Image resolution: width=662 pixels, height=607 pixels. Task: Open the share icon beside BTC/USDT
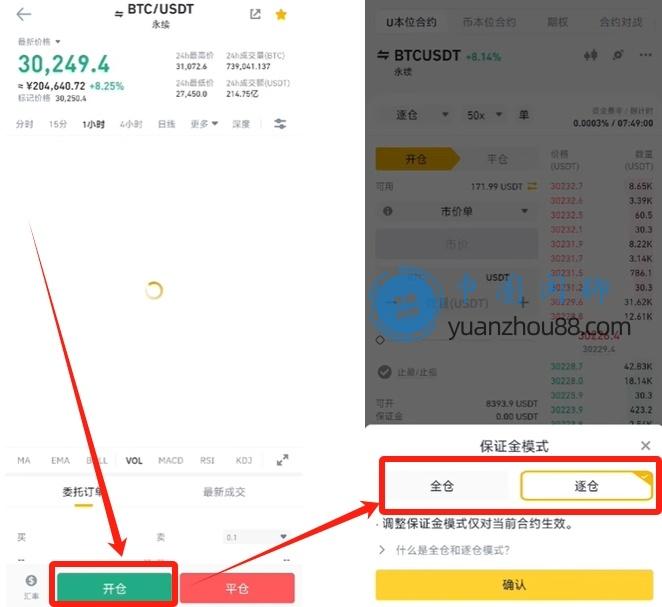(255, 14)
